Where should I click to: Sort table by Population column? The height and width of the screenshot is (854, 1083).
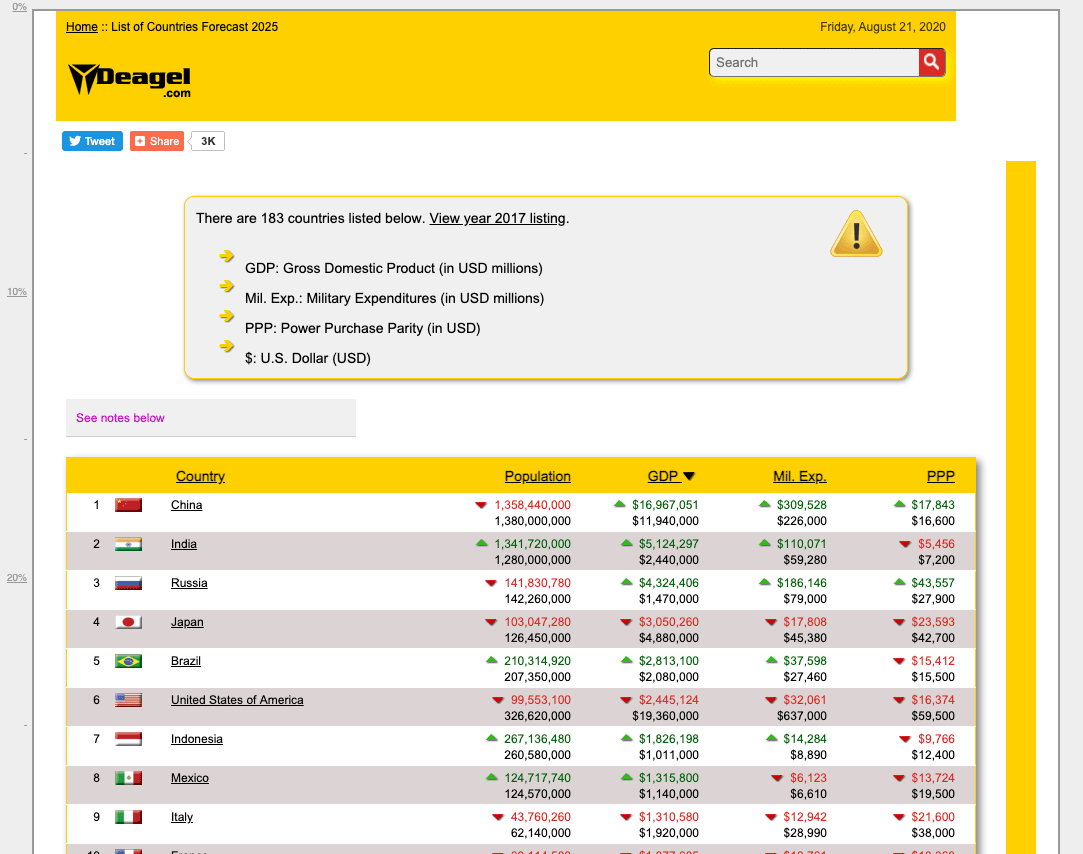(x=537, y=476)
